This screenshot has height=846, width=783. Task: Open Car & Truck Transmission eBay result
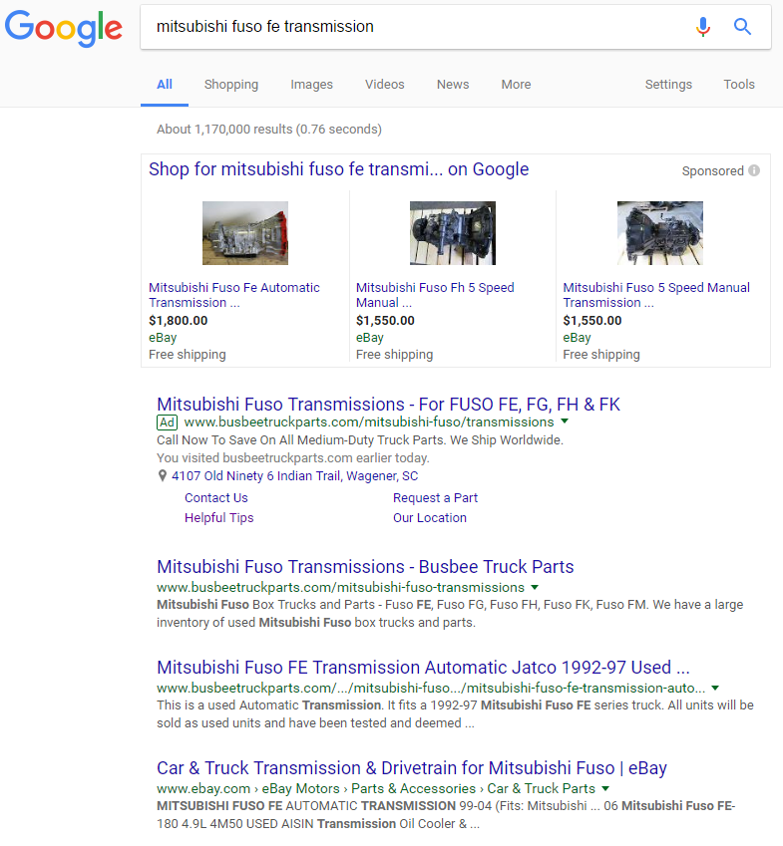(x=412, y=768)
